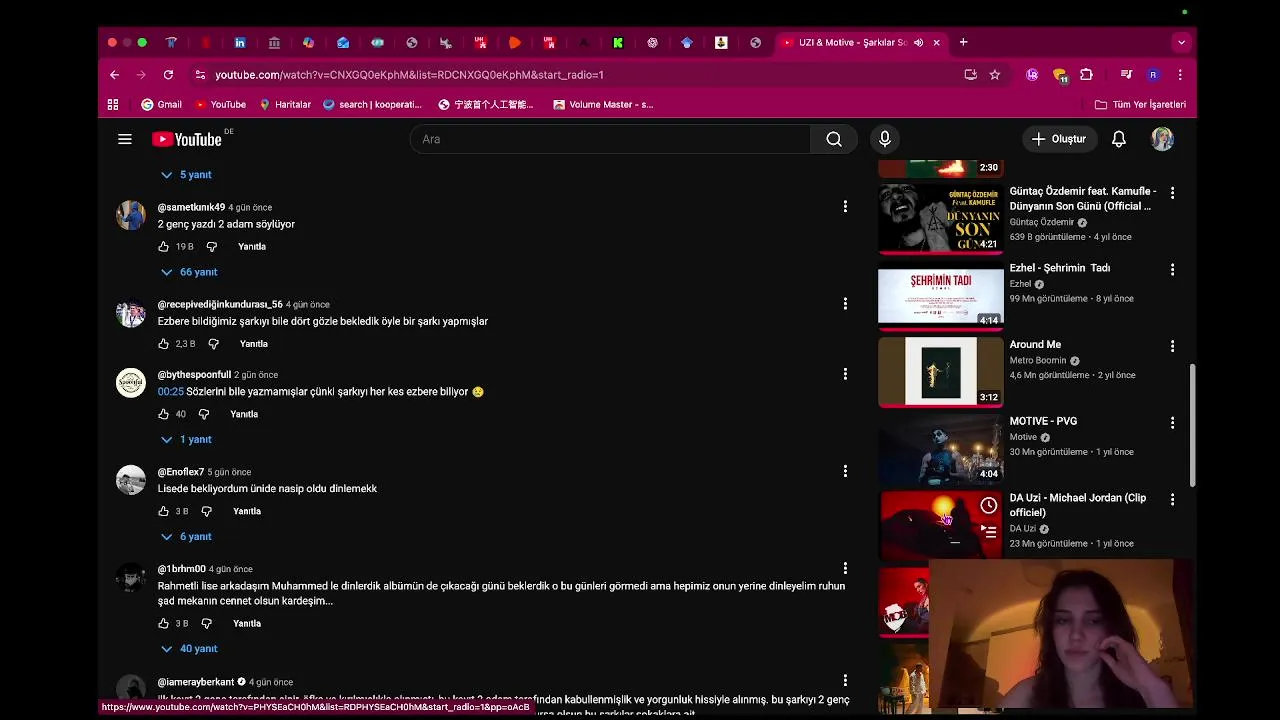Switch to the UZI & Motive tab

[x=852, y=42]
